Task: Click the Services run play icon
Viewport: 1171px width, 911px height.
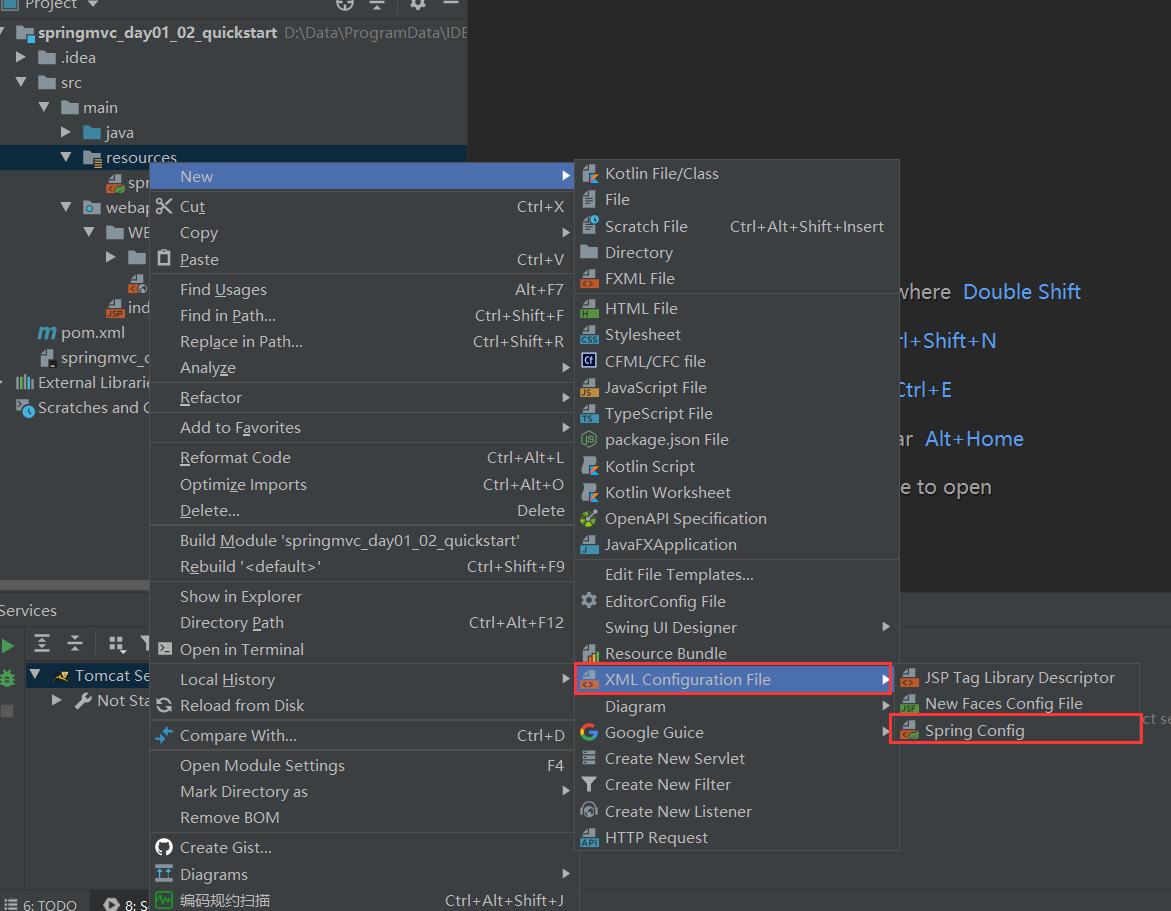Action: pyautogui.click(x=7, y=646)
